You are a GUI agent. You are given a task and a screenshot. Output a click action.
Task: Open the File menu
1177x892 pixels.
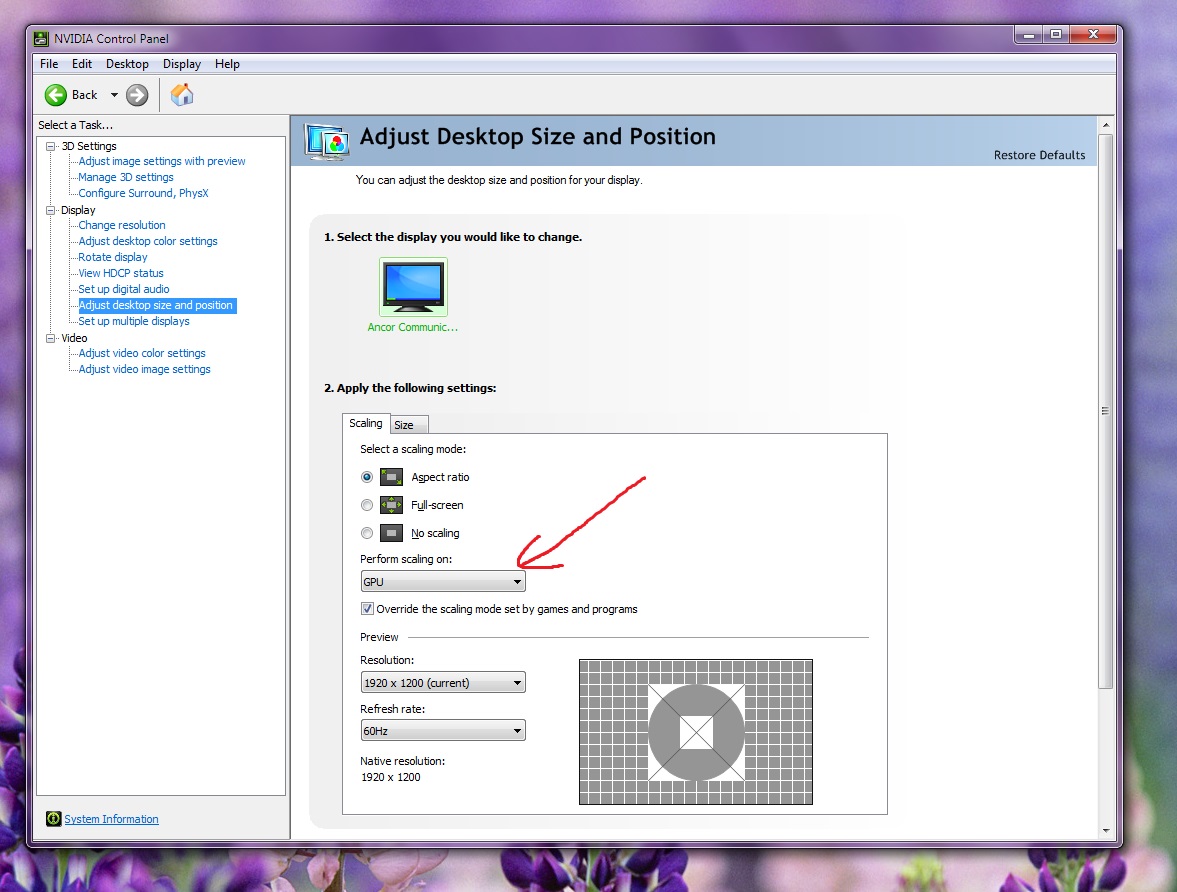click(x=49, y=64)
